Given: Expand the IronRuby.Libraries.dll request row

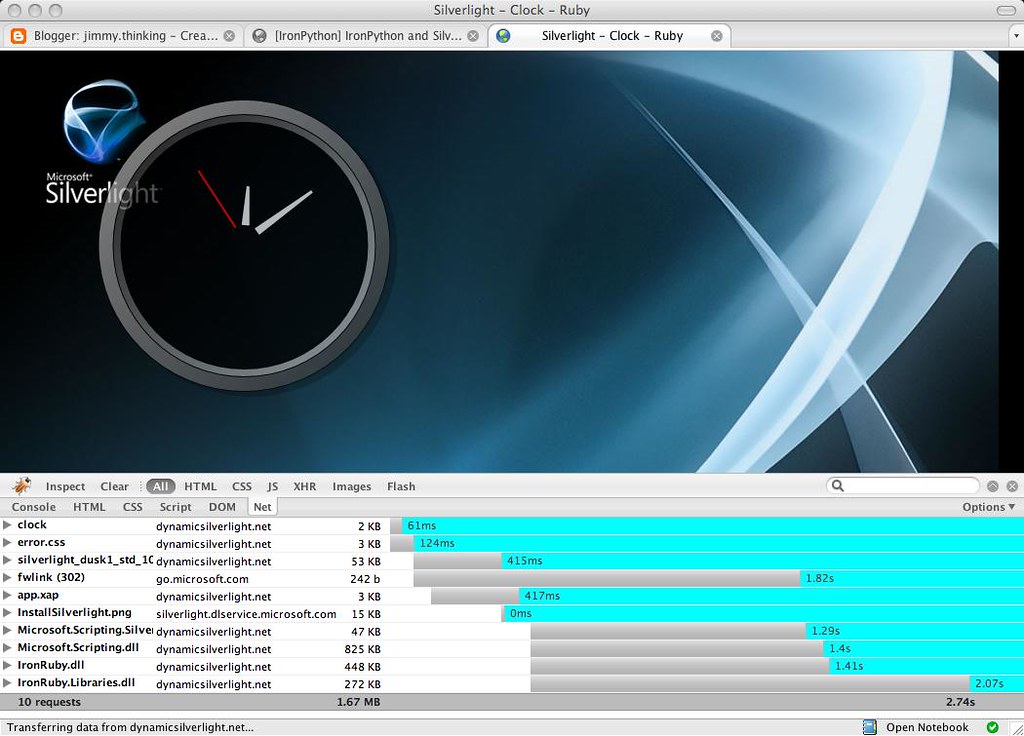Looking at the screenshot, I should (x=7, y=684).
